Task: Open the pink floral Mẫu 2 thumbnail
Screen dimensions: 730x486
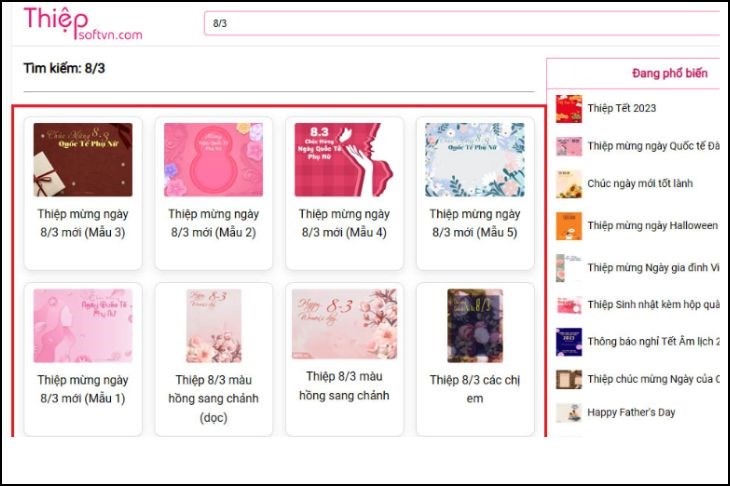Action: [x=214, y=160]
